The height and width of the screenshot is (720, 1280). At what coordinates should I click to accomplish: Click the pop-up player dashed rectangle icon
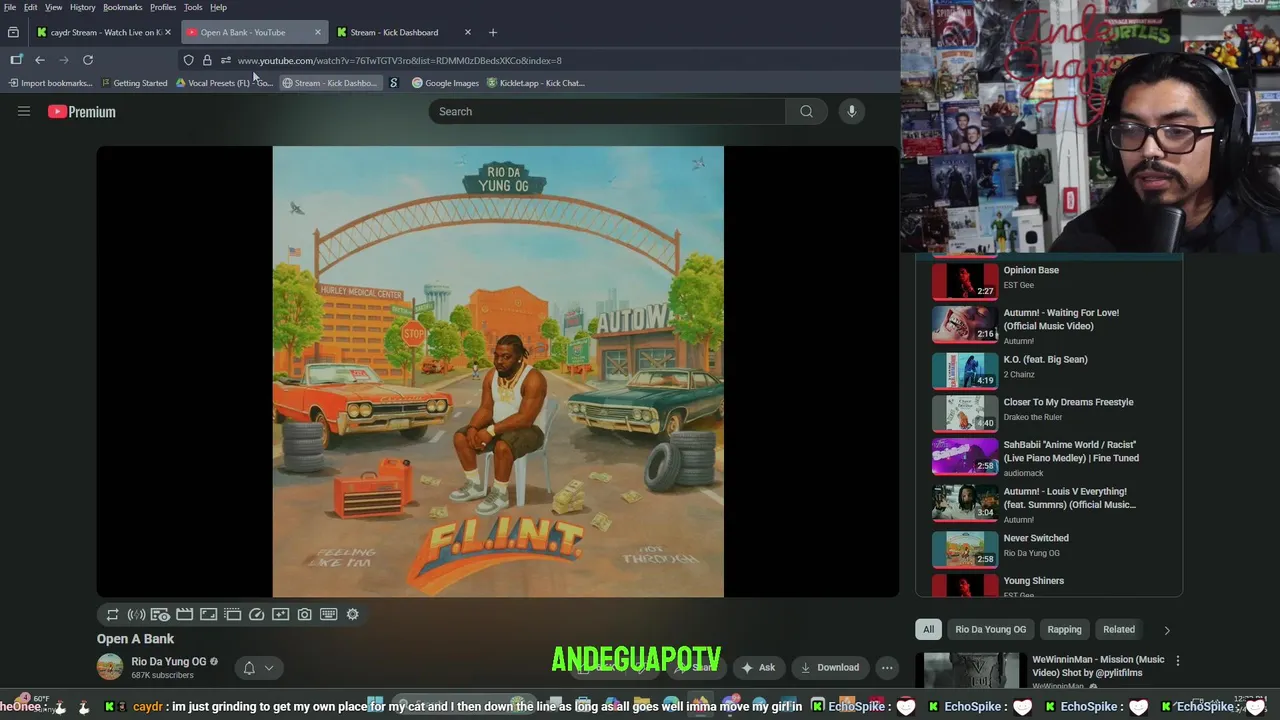[232, 614]
